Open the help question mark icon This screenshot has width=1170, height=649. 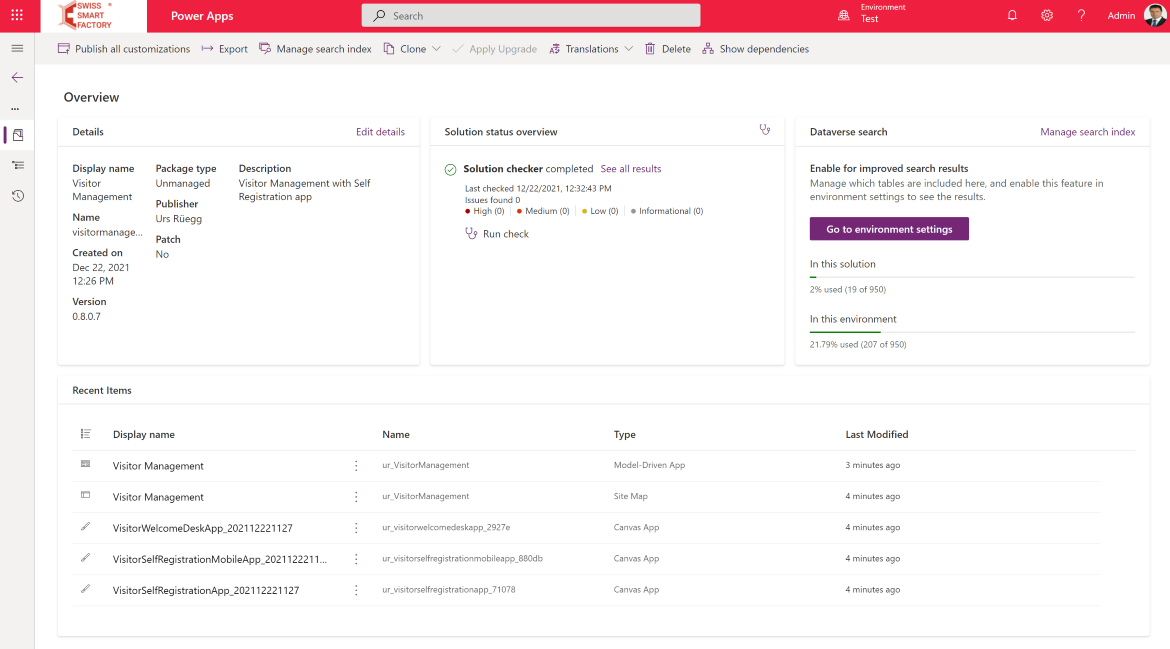tap(1081, 15)
